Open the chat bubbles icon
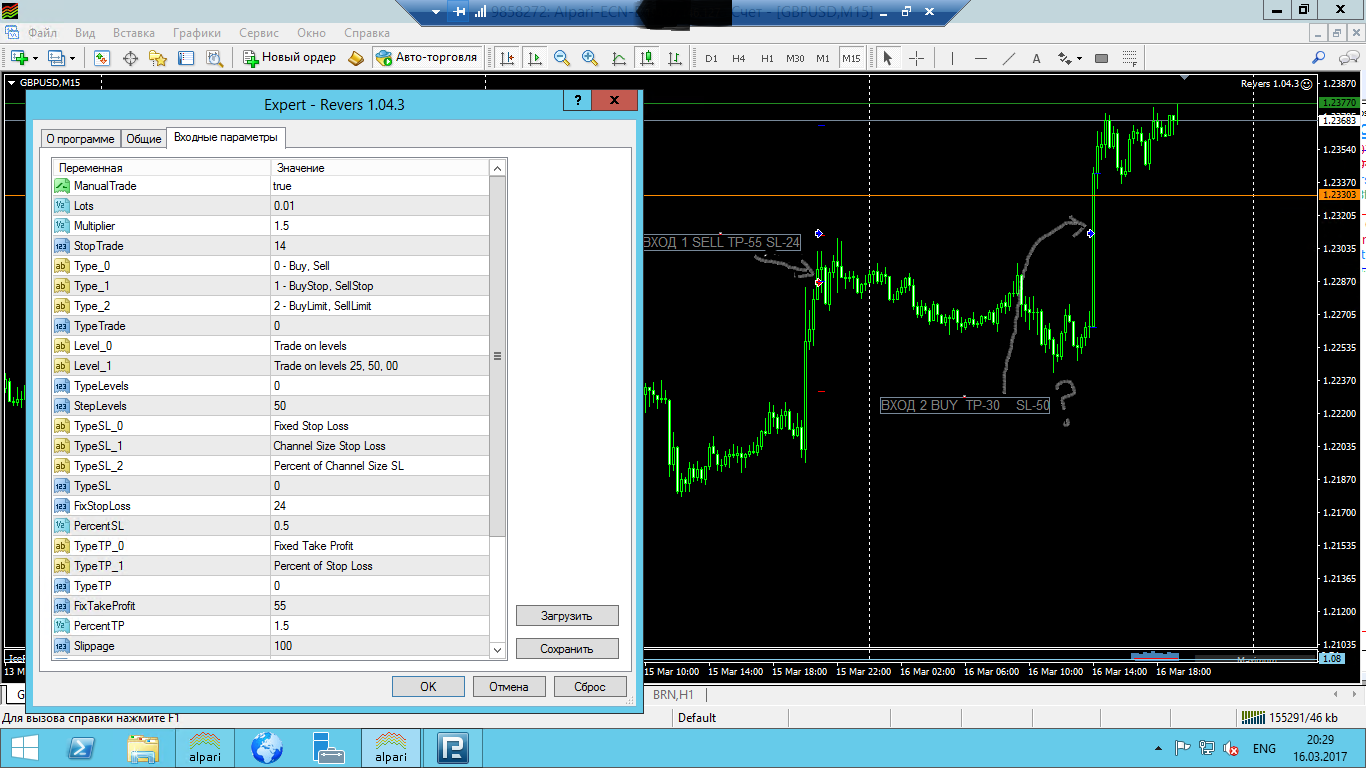Viewport: 1366px width, 768px height. 1347,58
